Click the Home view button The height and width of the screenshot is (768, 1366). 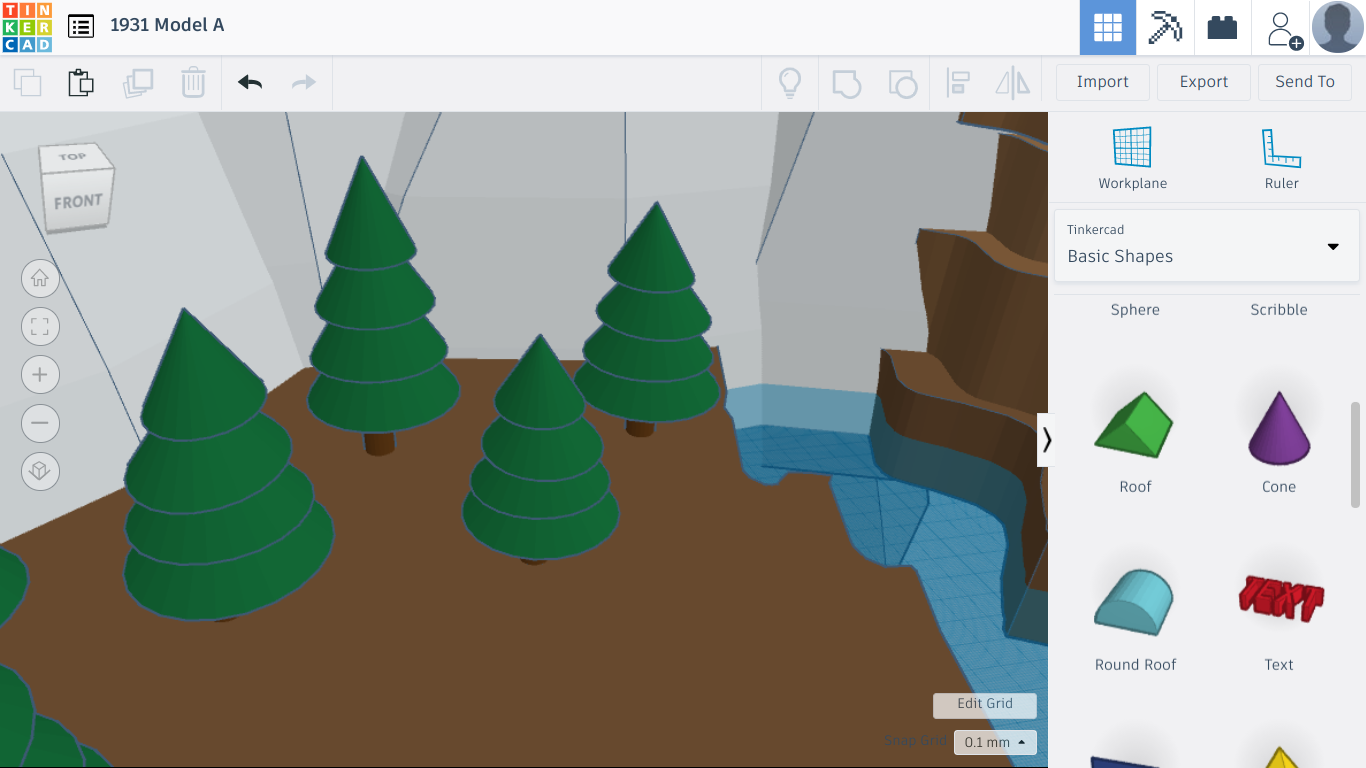pos(40,279)
